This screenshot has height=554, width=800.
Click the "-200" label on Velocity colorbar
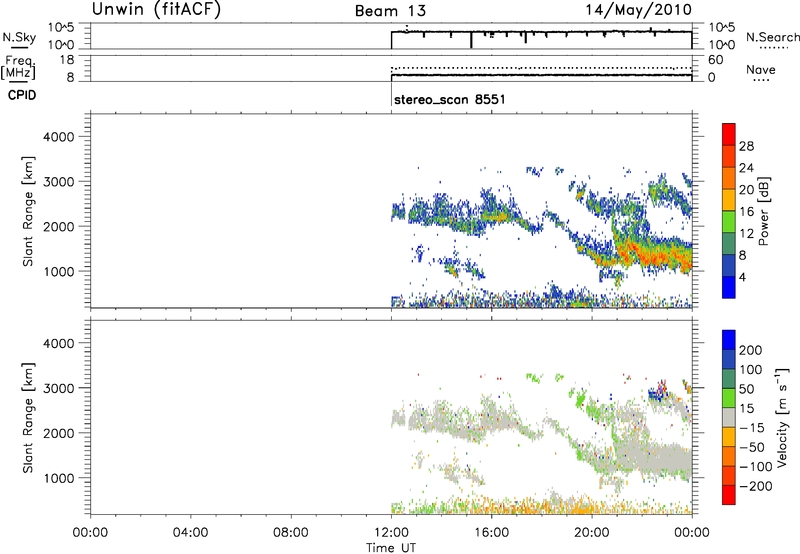click(x=755, y=486)
